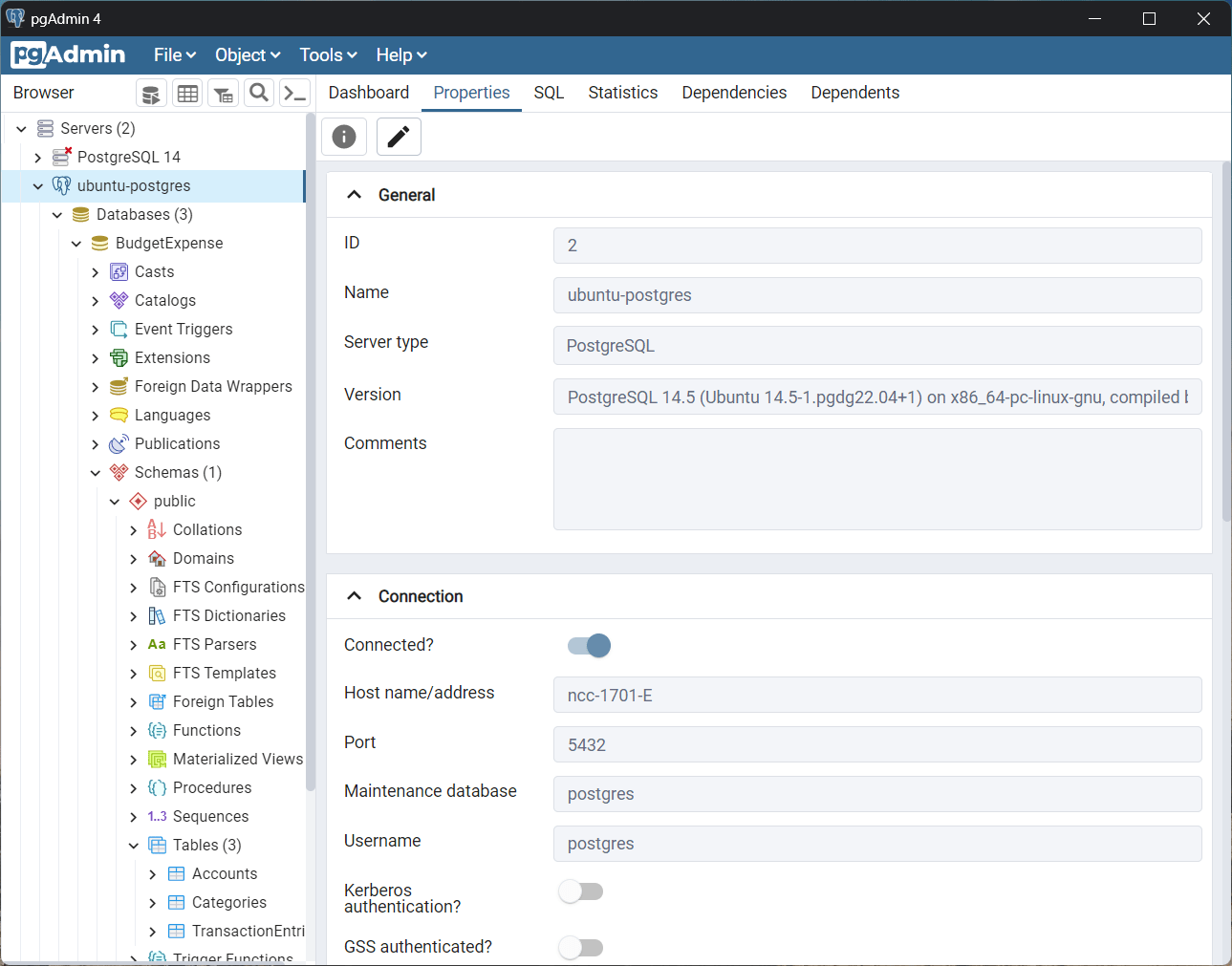Open the Dependencies tab
The width and height of the screenshot is (1232, 966).
pyautogui.click(x=733, y=92)
